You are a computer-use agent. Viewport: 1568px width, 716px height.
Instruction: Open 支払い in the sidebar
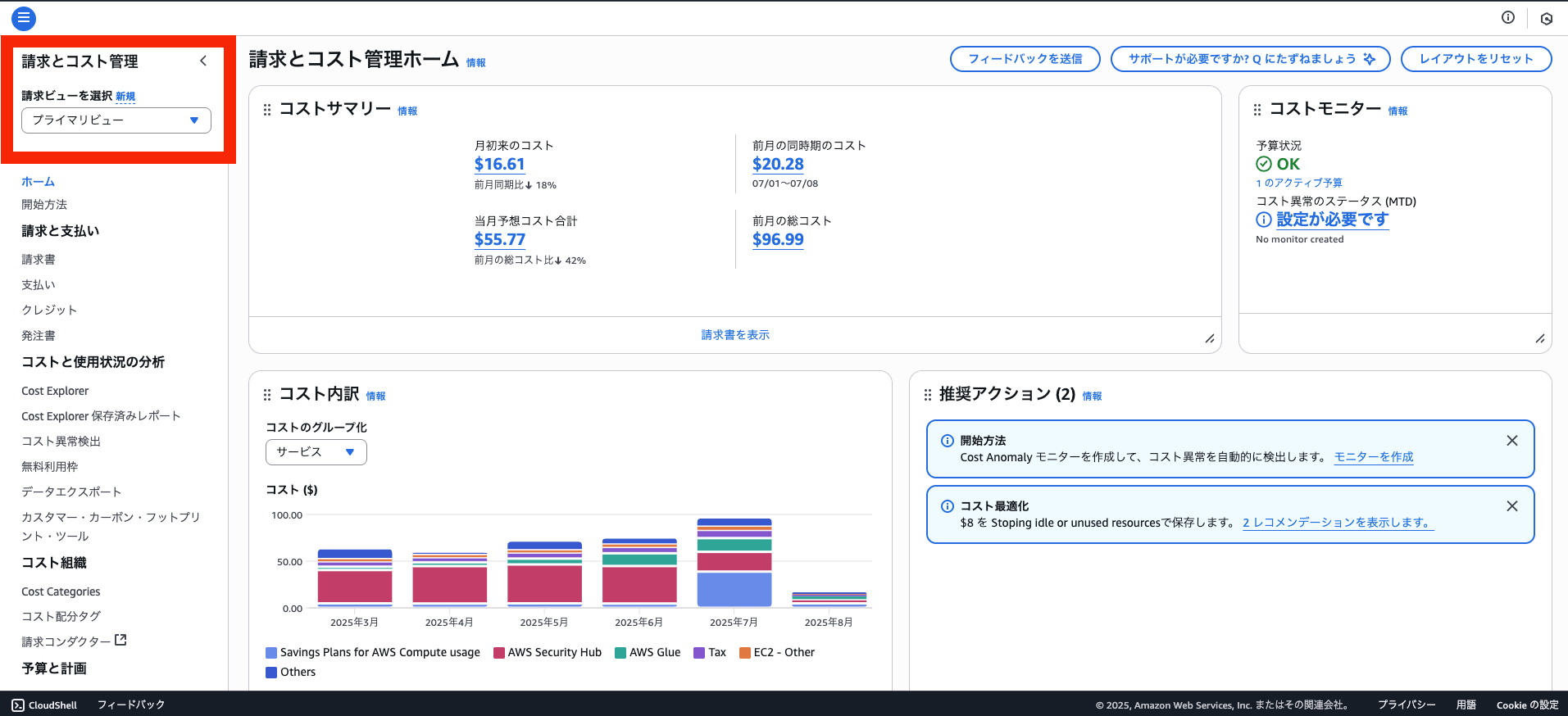click(39, 285)
